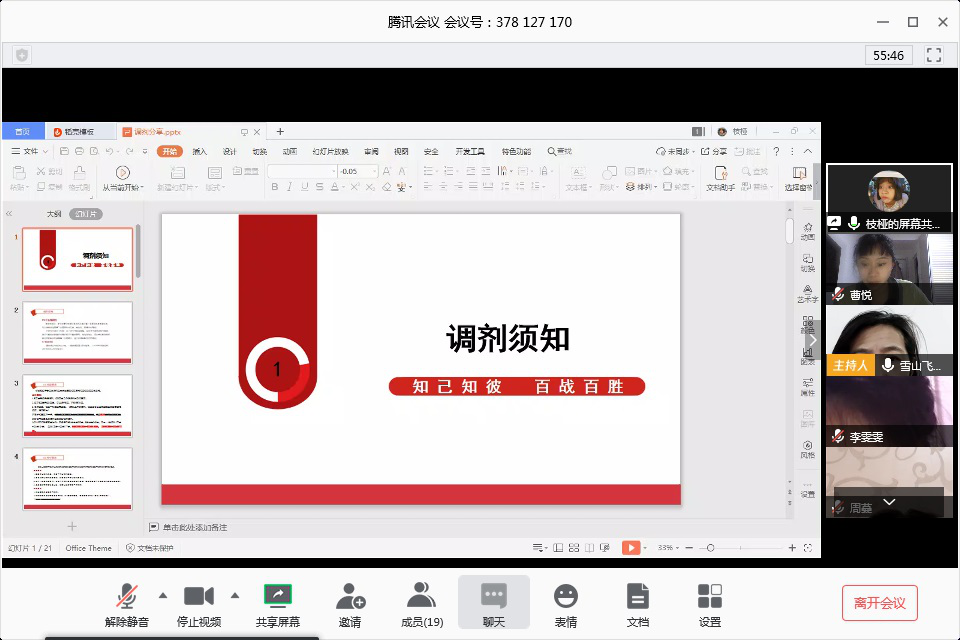
Task: Collapse the participant video panel arrow
Action: [813, 340]
